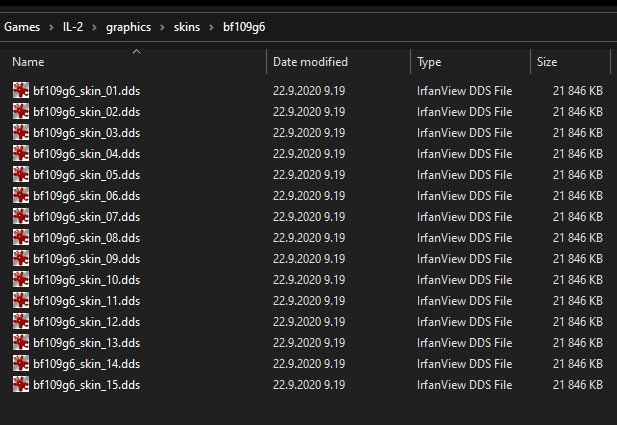Viewport: 617px width, 425px height.
Task: Select file name bf109g6_skin_10.dds
Action: pyautogui.click(x=87, y=280)
